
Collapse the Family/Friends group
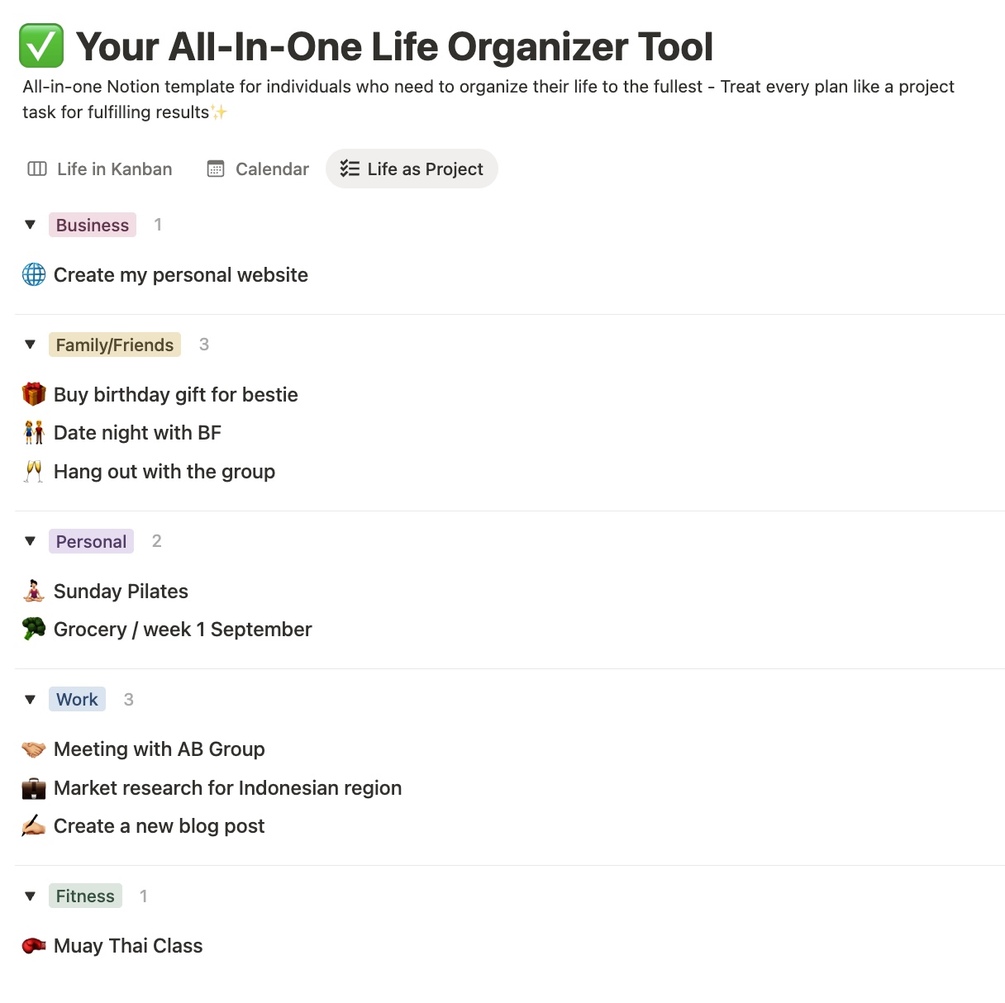tap(30, 345)
